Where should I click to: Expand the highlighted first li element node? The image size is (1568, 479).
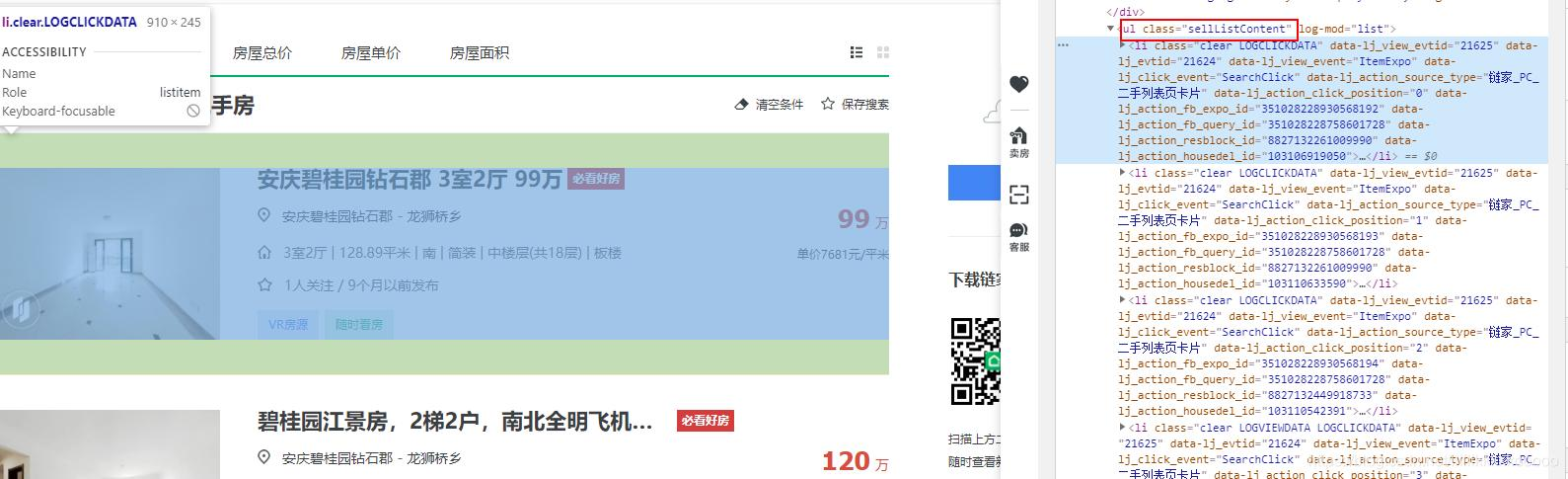click(x=1123, y=45)
